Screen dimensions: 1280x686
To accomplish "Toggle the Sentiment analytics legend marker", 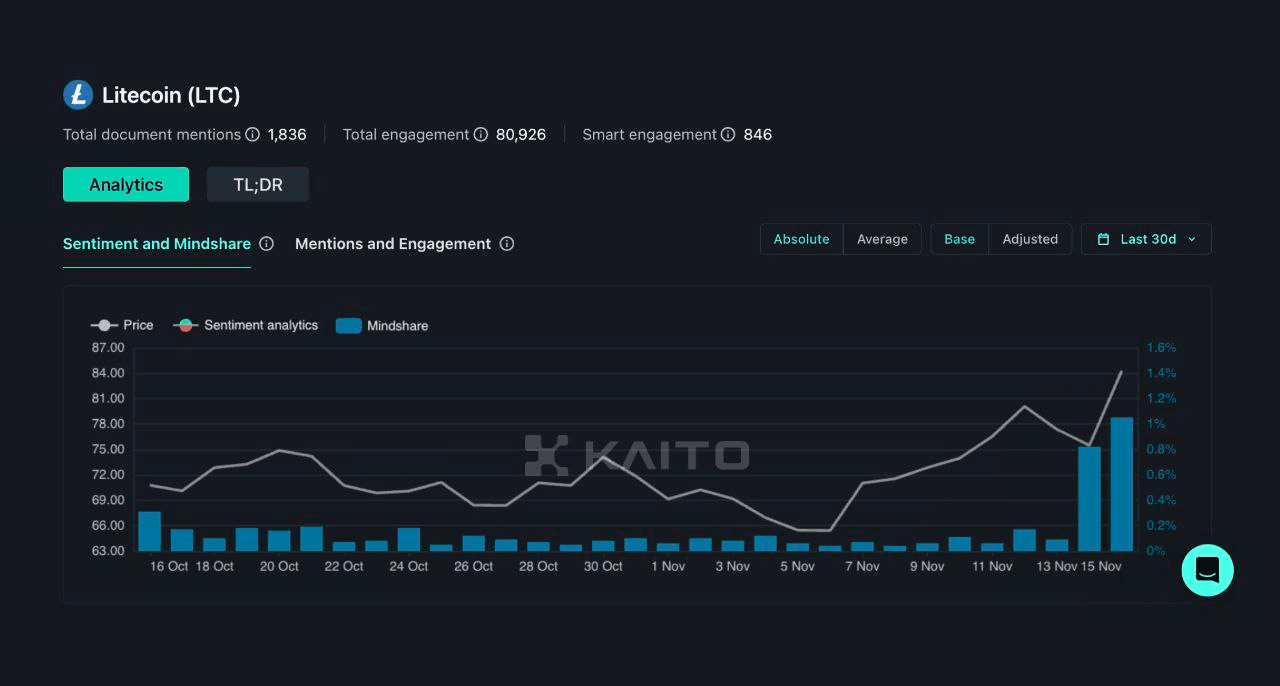I will [185, 325].
